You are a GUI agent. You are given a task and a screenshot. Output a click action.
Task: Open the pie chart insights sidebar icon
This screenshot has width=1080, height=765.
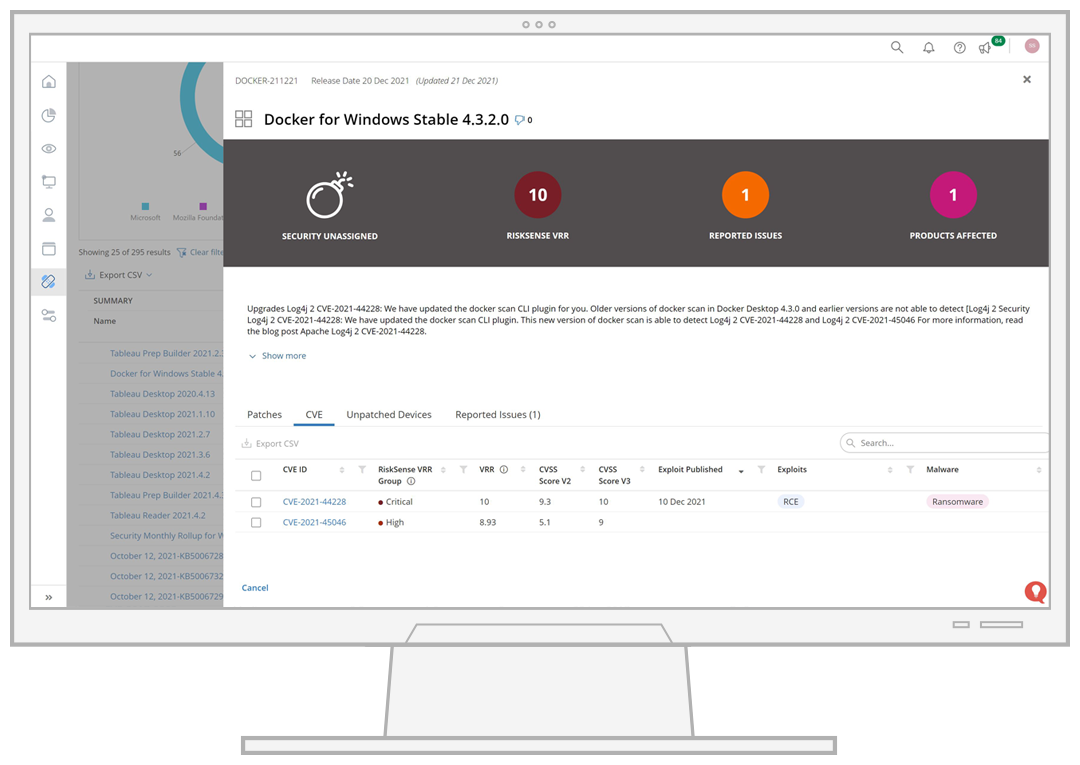tap(48, 115)
